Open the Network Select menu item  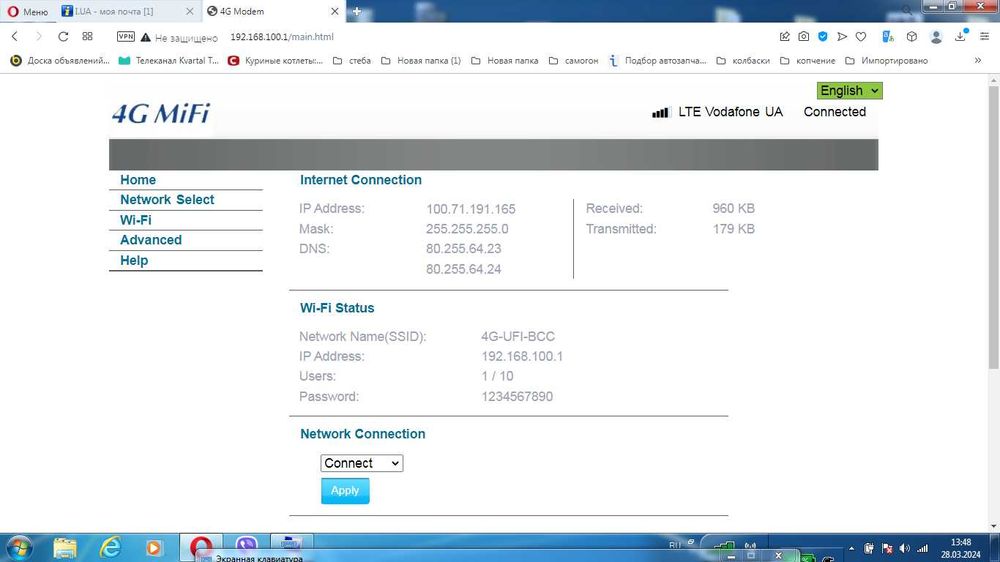[x=167, y=200]
